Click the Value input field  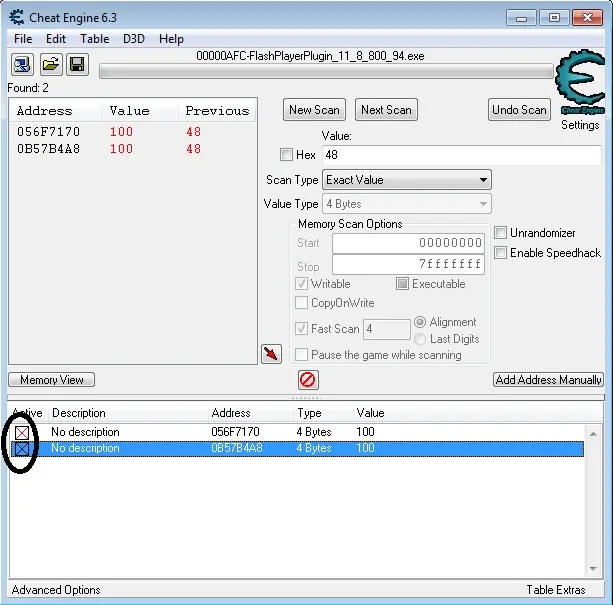pyautogui.click(x=462, y=155)
